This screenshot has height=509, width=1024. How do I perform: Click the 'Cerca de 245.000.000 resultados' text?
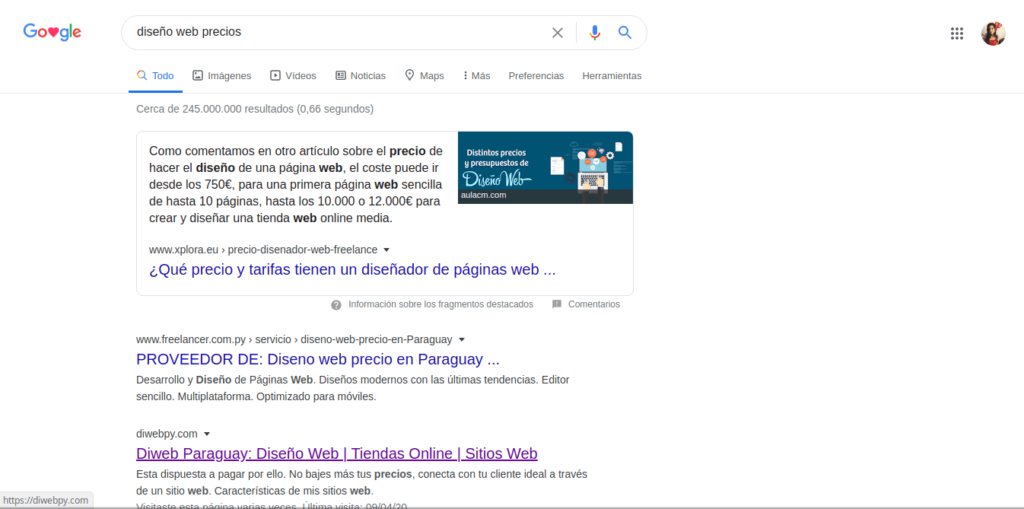point(255,109)
